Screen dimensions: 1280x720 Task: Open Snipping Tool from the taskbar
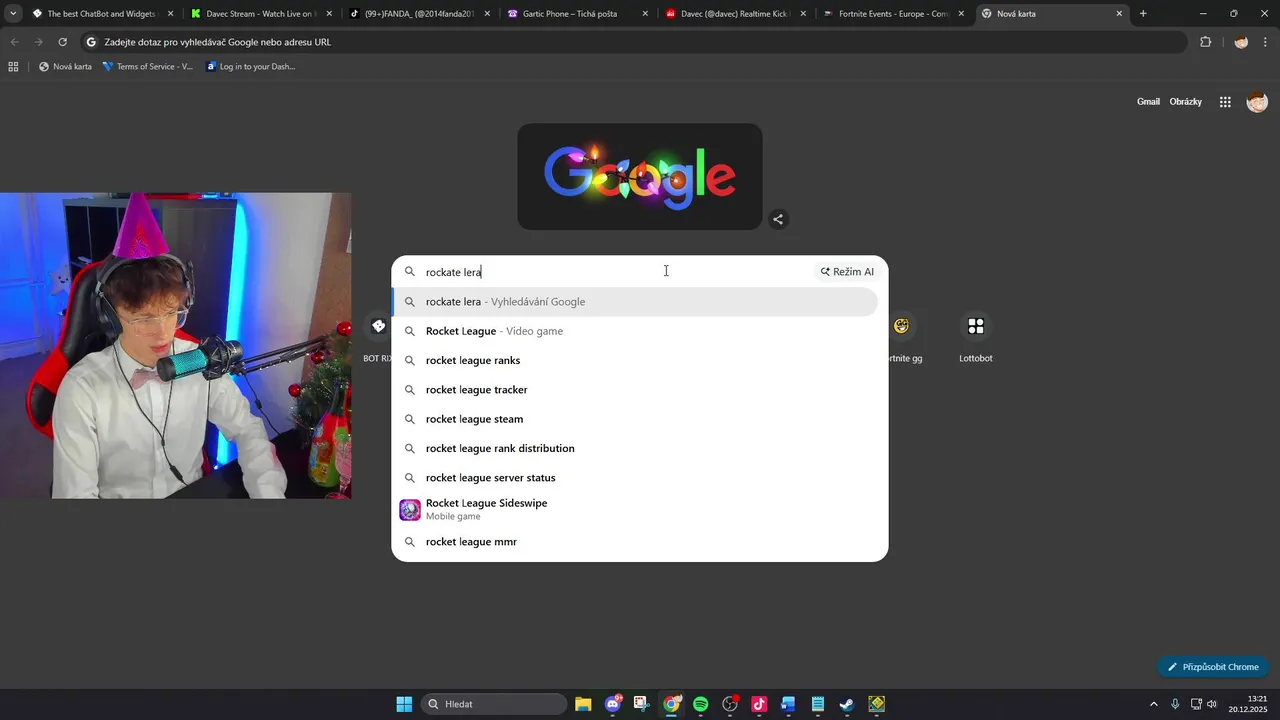click(x=642, y=704)
